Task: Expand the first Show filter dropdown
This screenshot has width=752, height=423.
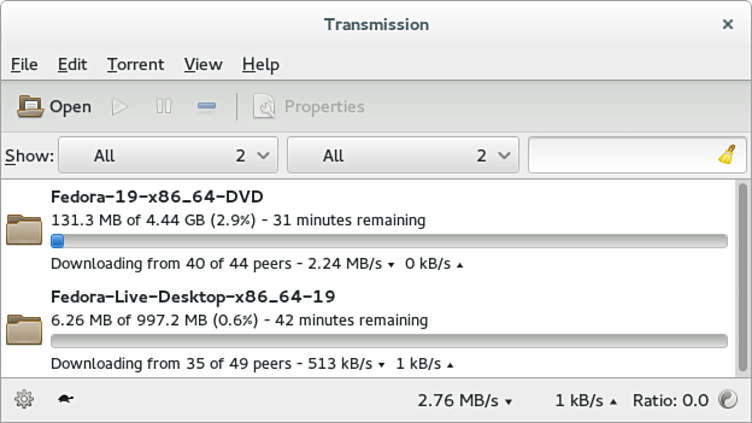Action: [x=168, y=155]
